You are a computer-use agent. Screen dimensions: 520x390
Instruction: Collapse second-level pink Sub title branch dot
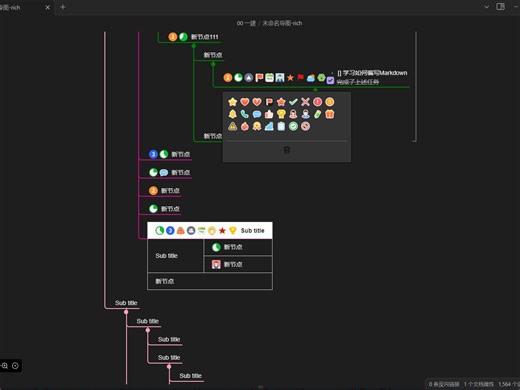click(x=148, y=330)
